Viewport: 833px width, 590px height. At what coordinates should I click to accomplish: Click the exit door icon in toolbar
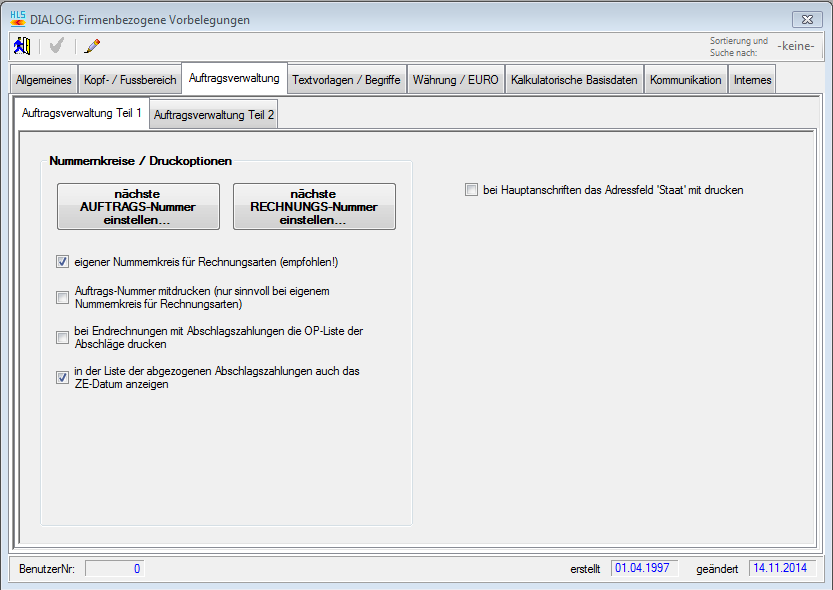pos(22,46)
